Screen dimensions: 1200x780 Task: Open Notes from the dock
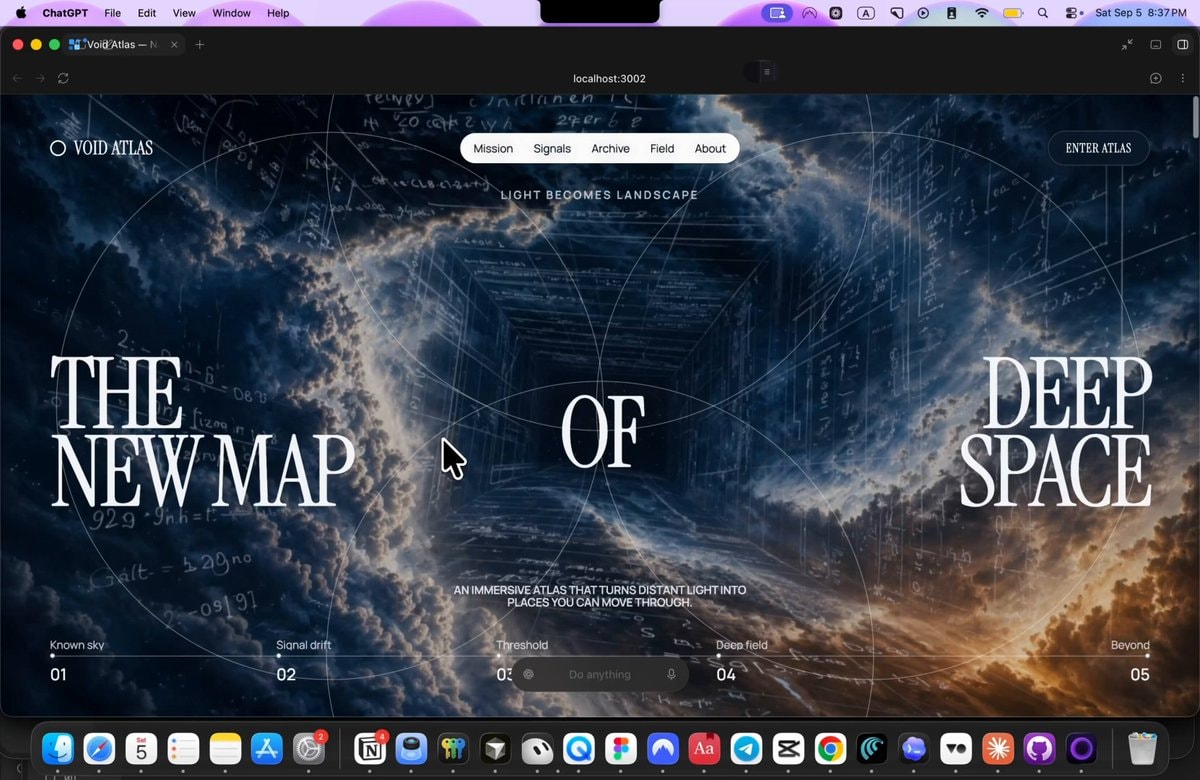click(225, 748)
